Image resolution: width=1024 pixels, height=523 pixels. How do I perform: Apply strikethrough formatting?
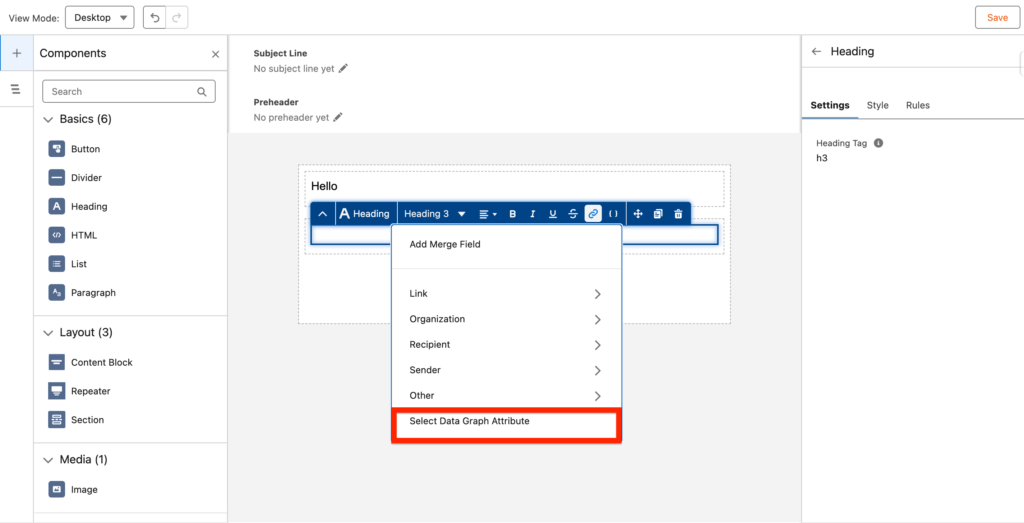573,214
